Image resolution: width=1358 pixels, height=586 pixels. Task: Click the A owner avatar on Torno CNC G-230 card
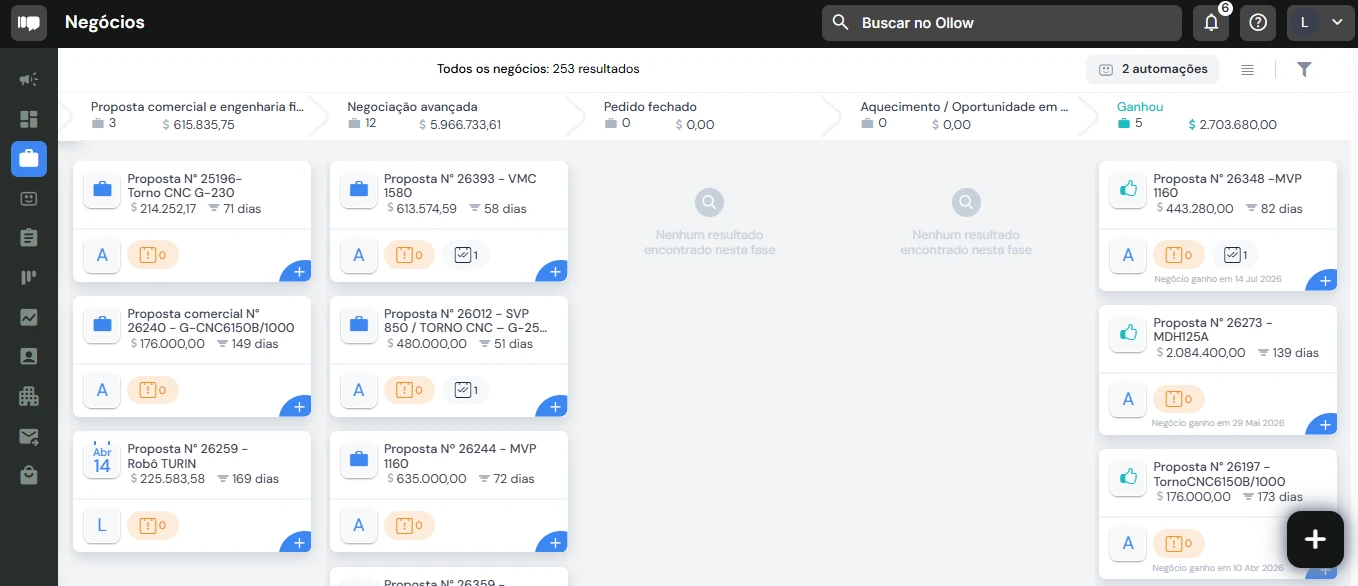coord(102,255)
